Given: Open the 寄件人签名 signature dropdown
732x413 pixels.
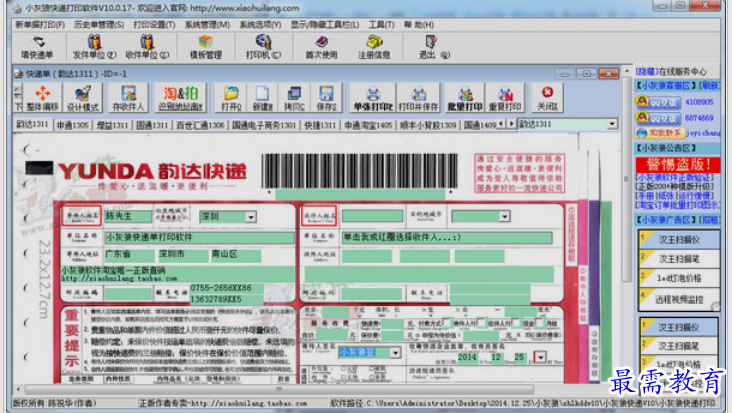Looking at the screenshot, I should coord(395,353).
